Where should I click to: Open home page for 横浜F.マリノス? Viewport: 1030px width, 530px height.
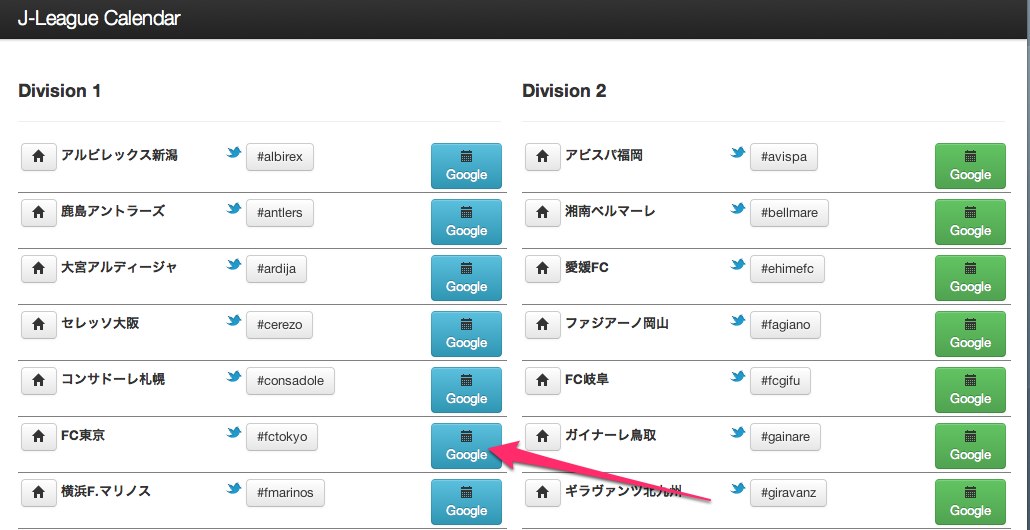[39, 492]
